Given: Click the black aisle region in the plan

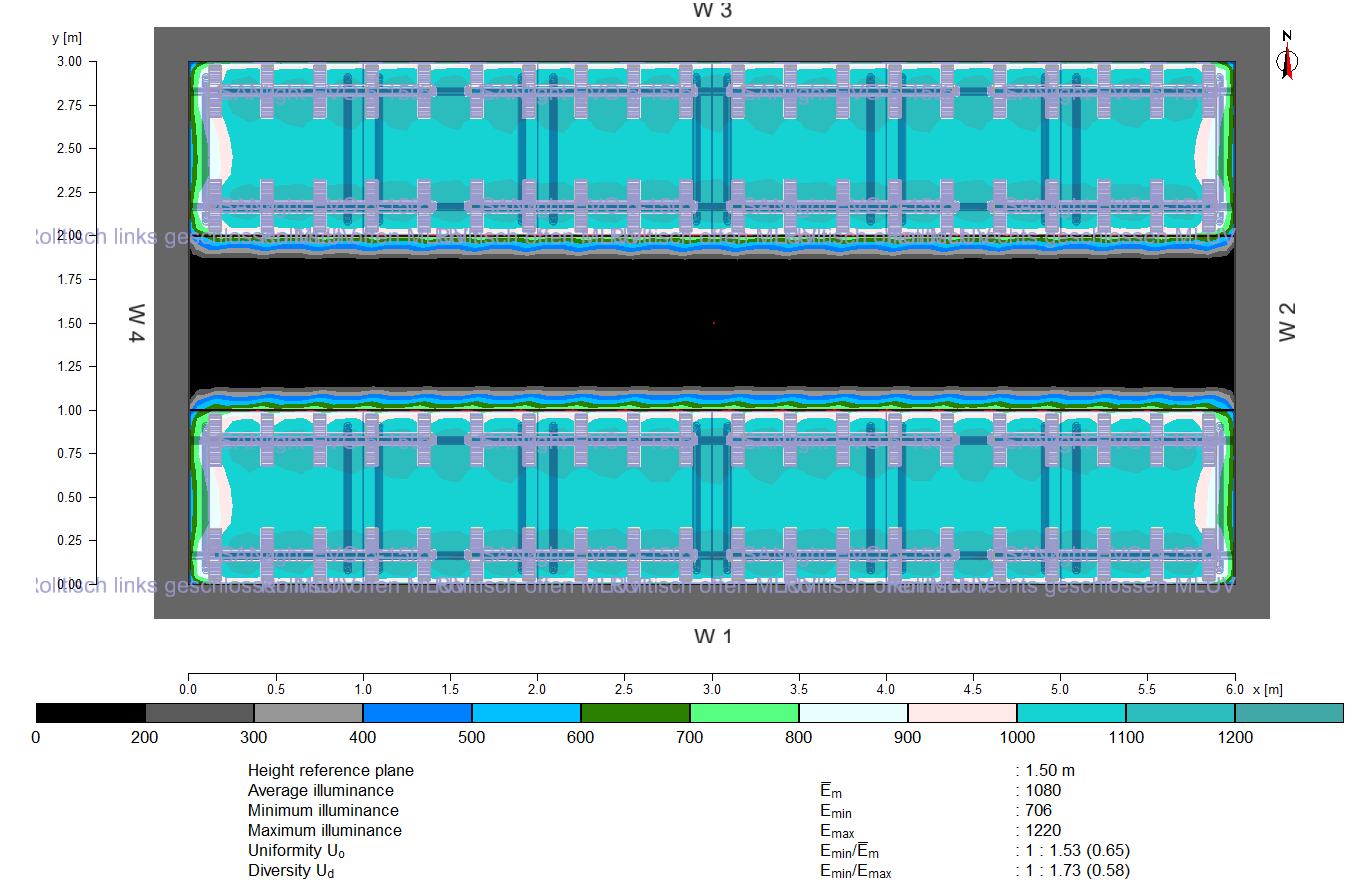Looking at the screenshot, I should click(712, 323).
